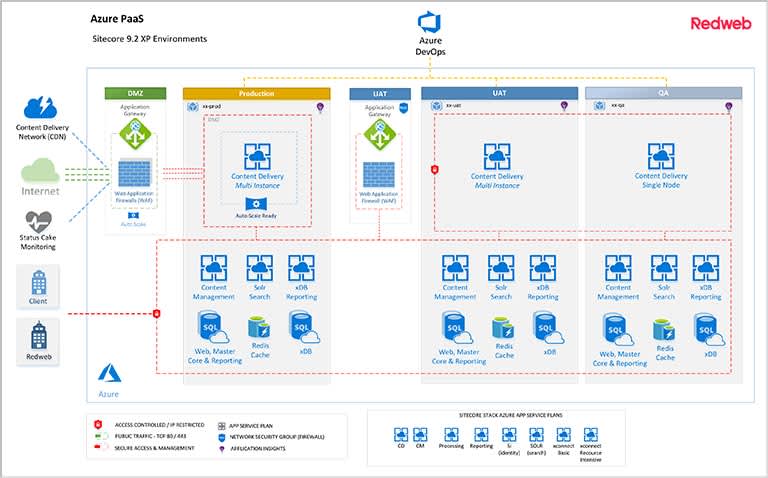The width and height of the screenshot is (768, 478).
Task: Click the Public Traffic TCP 80/443 legend symbol
Action: point(101,436)
